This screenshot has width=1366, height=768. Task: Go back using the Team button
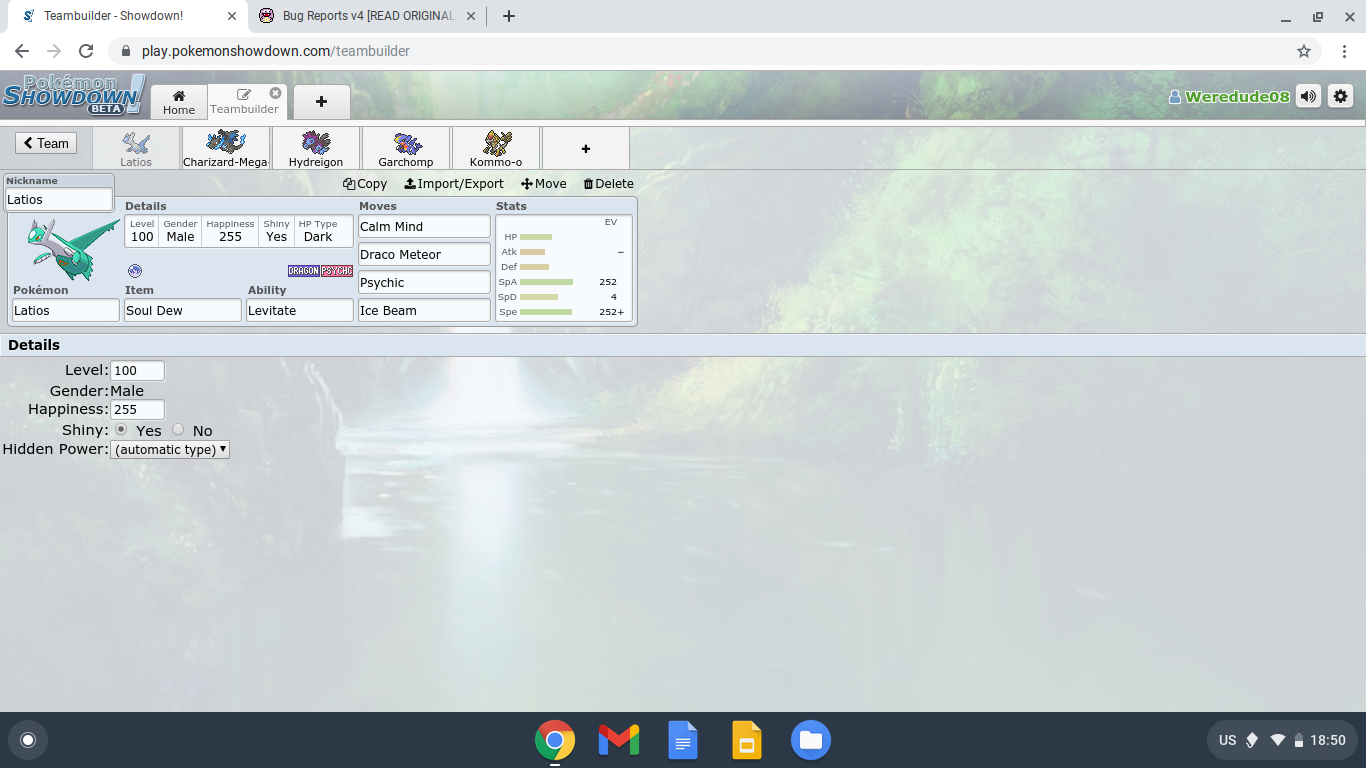(46, 143)
